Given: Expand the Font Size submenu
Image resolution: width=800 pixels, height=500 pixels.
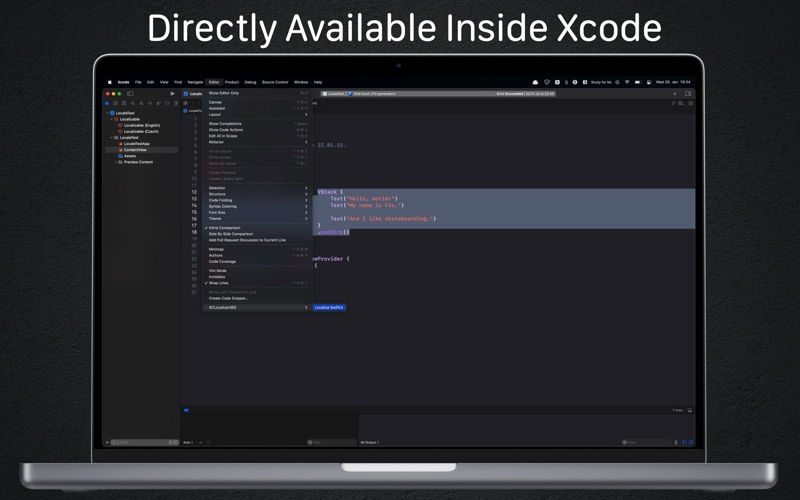Looking at the screenshot, I should 255,213.
